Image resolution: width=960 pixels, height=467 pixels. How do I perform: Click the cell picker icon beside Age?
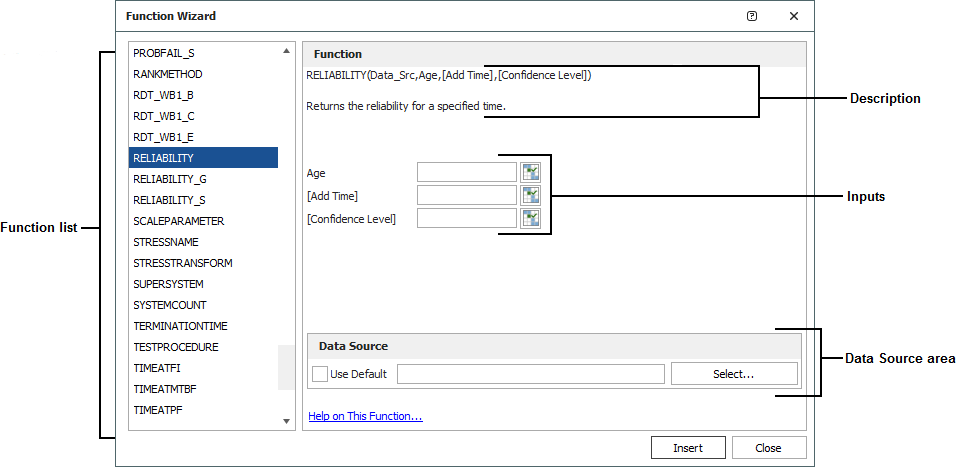530,172
